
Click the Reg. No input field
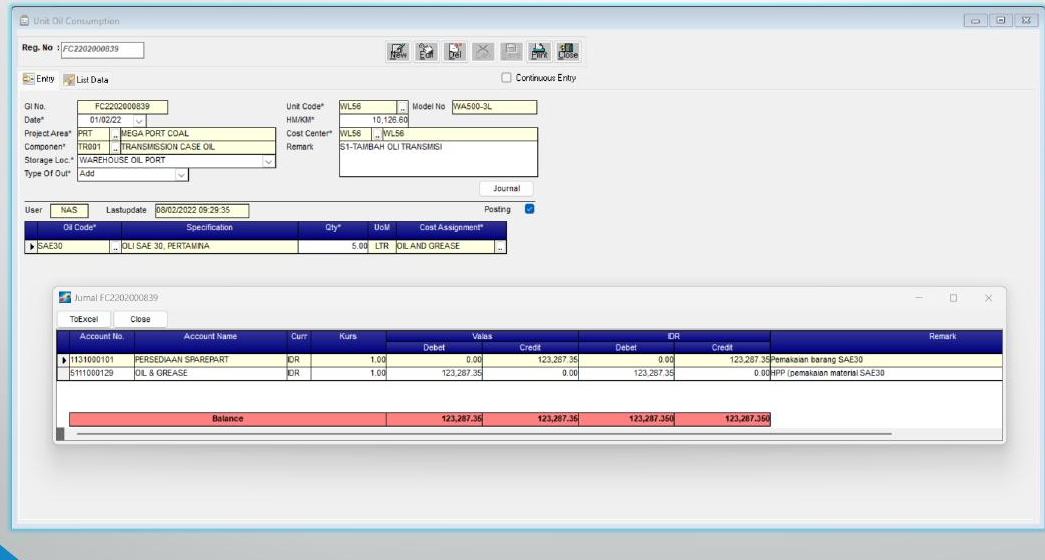click(x=102, y=49)
